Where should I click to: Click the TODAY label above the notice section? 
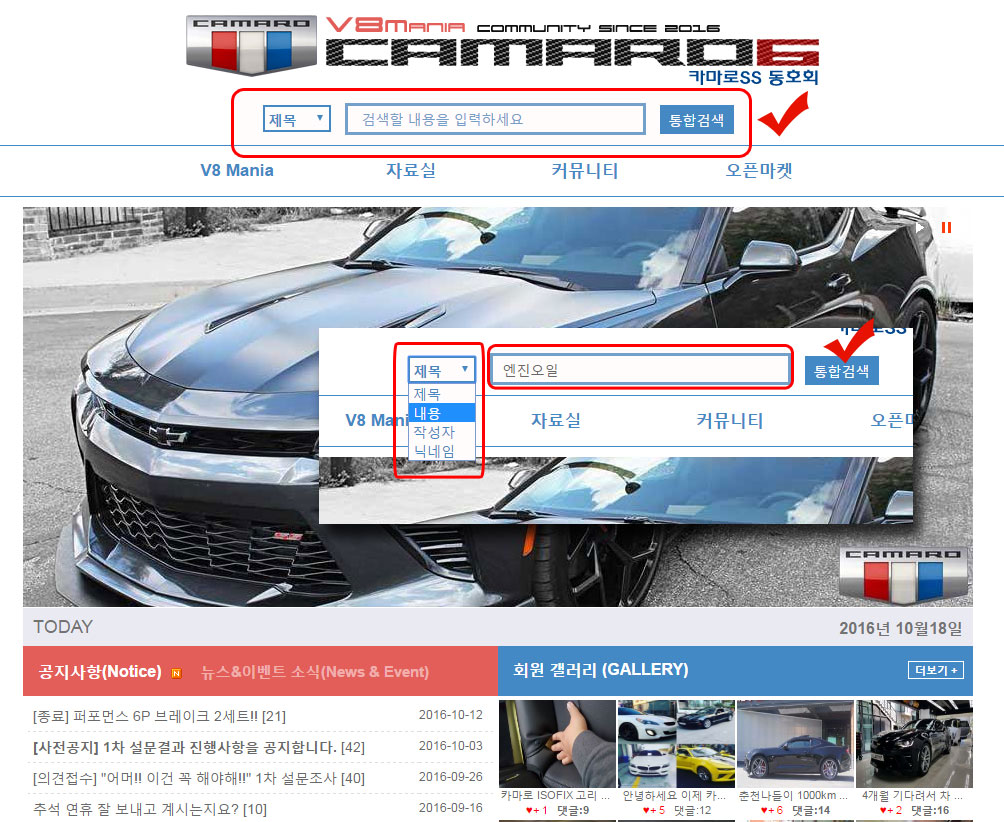63,627
